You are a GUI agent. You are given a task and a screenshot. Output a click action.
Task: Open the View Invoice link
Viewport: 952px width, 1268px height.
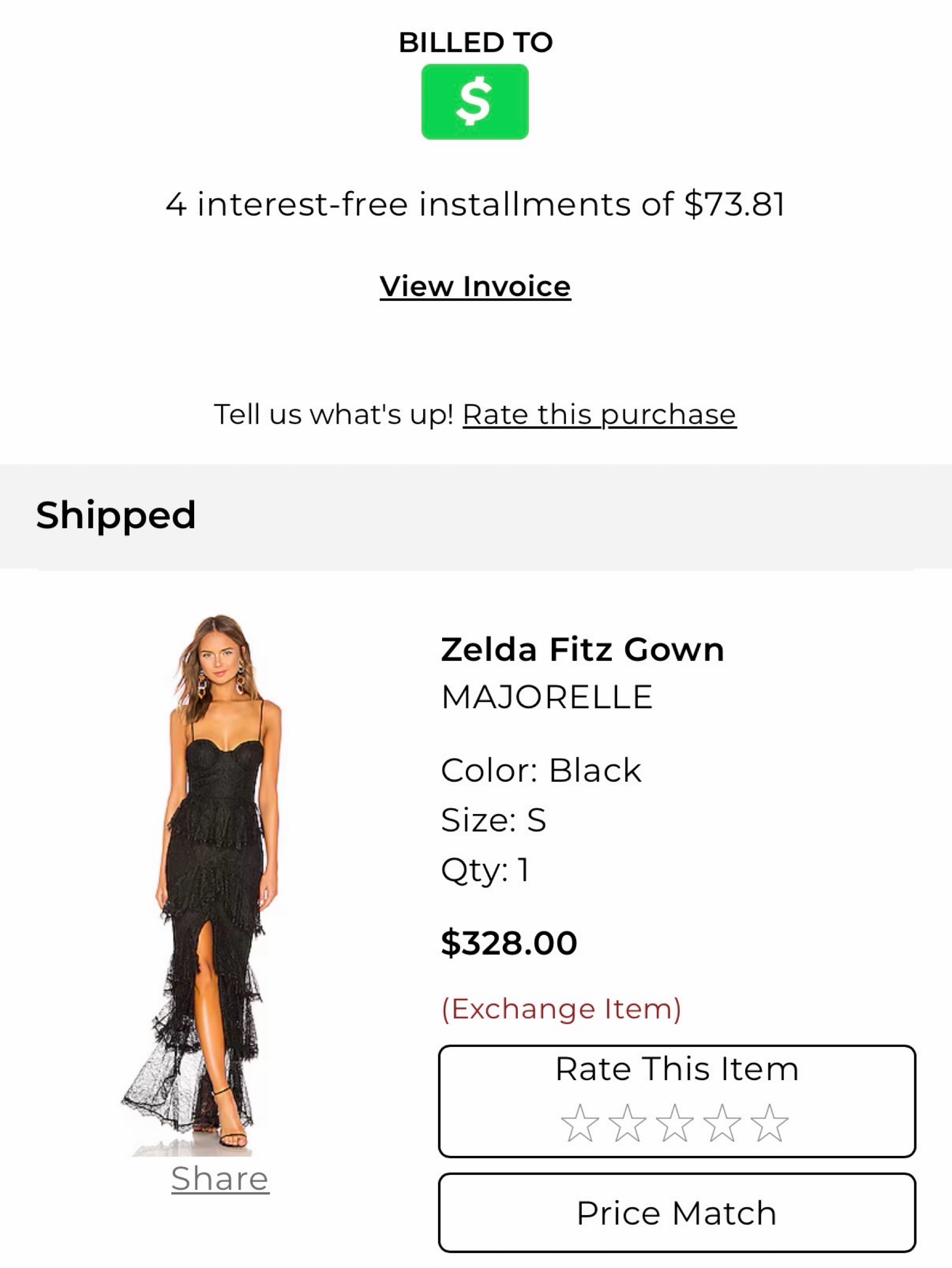click(475, 286)
